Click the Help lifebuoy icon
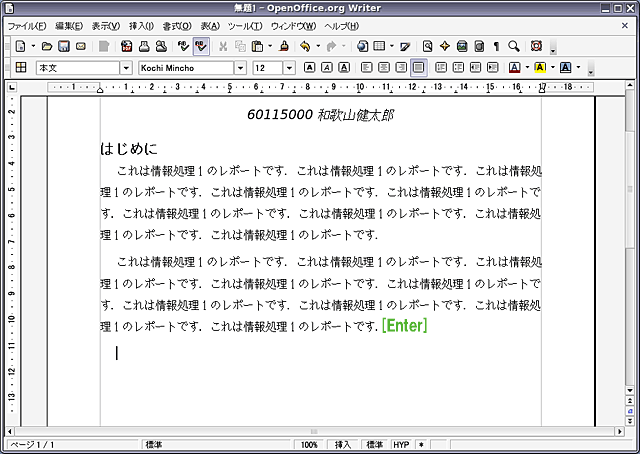This screenshot has width=640, height=454. click(x=536, y=46)
